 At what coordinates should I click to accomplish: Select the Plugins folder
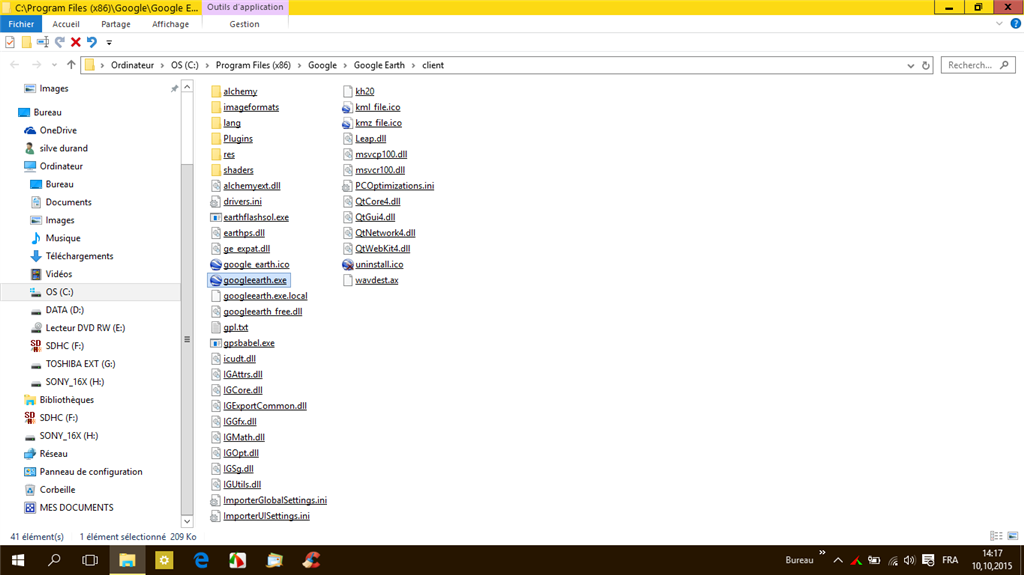(x=231, y=139)
